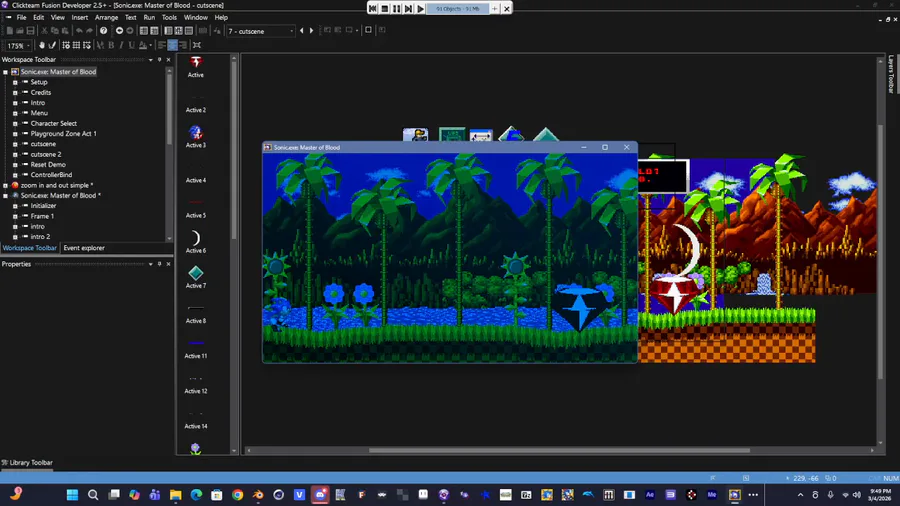This screenshot has width=900, height=506.
Task: Open Blender from the taskbar
Action: tap(258, 495)
